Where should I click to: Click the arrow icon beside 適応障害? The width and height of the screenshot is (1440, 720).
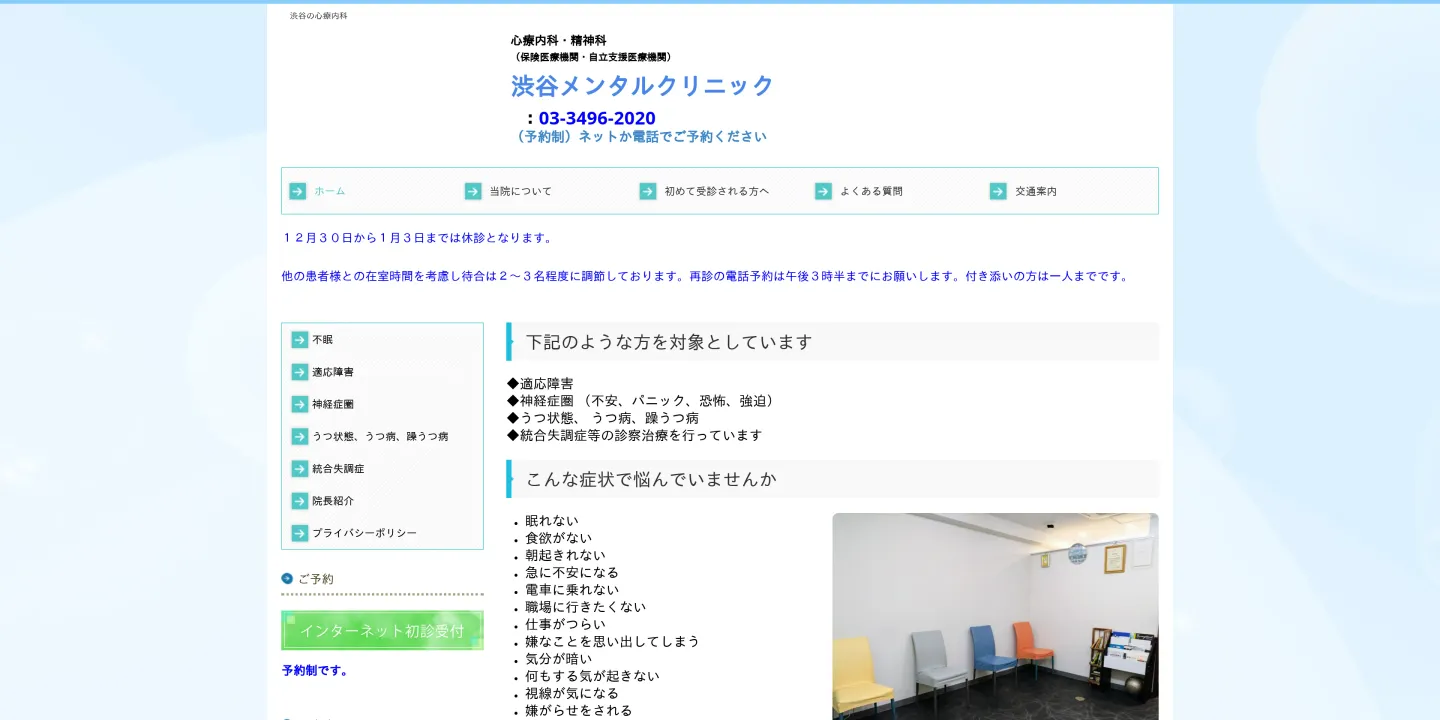(300, 371)
